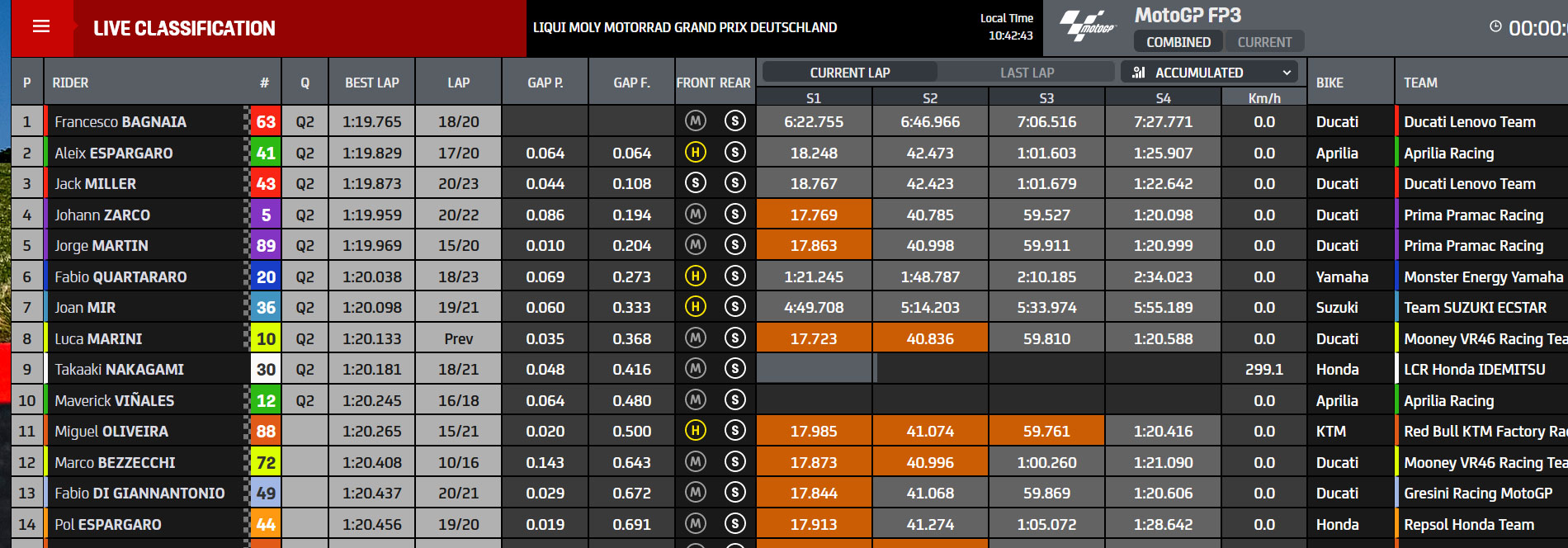Screen dimensions: 1568x548
Task: Select rider Aleix ESPARGARO
Action: (x=114, y=153)
